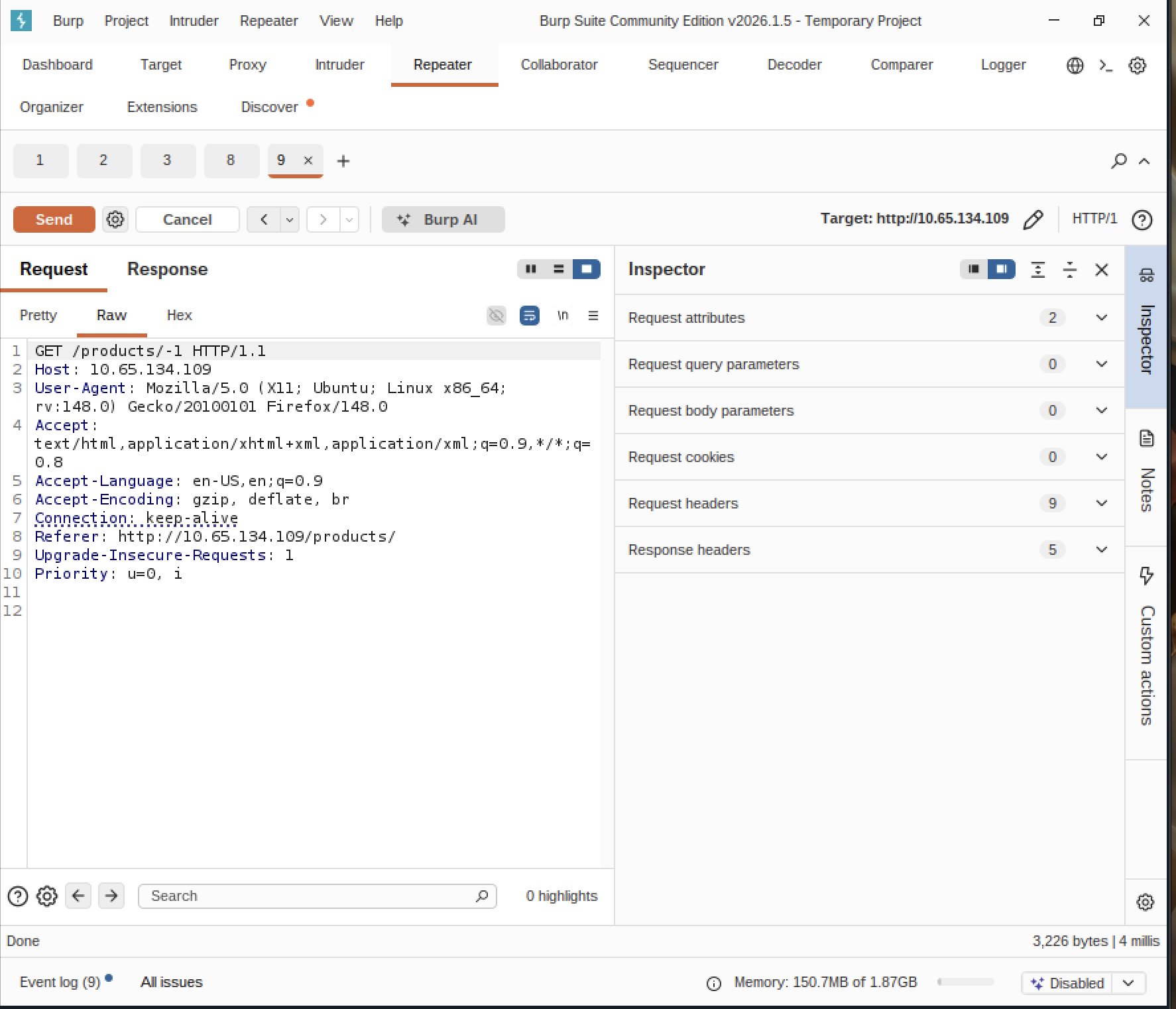Send the request
1176x1009 pixels.
[54, 219]
